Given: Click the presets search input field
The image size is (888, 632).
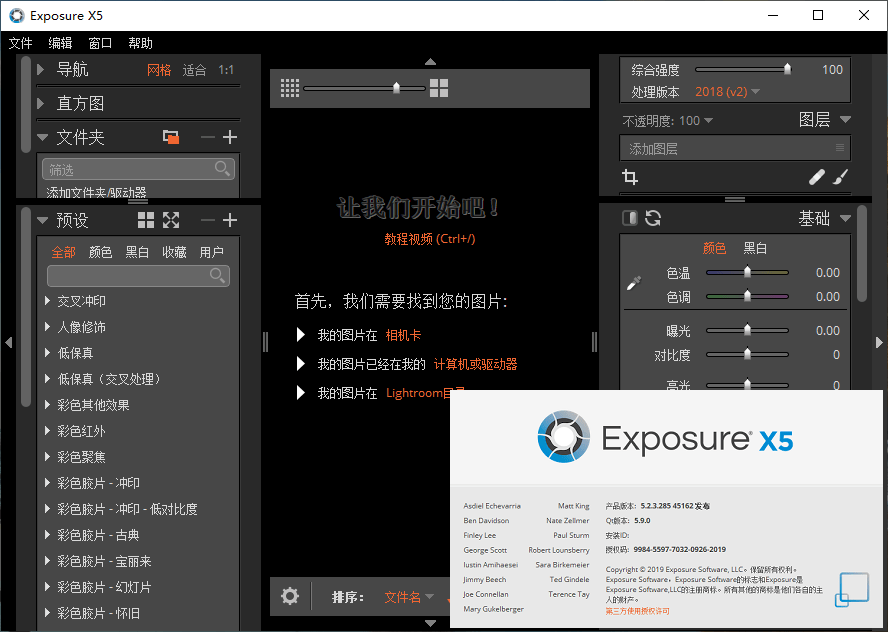Looking at the screenshot, I should coord(138,276).
